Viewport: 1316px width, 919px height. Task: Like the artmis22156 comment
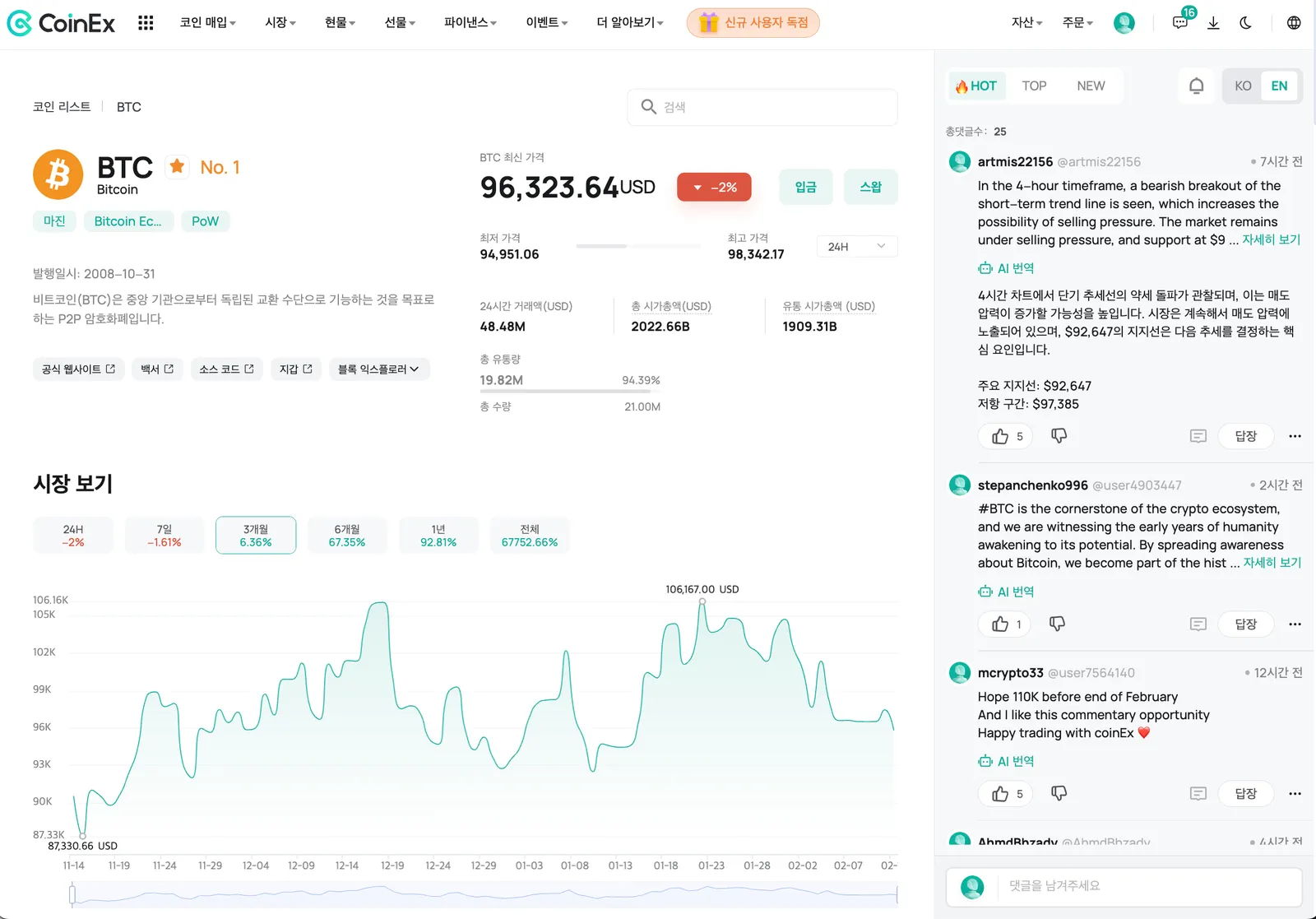pos(1006,436)
